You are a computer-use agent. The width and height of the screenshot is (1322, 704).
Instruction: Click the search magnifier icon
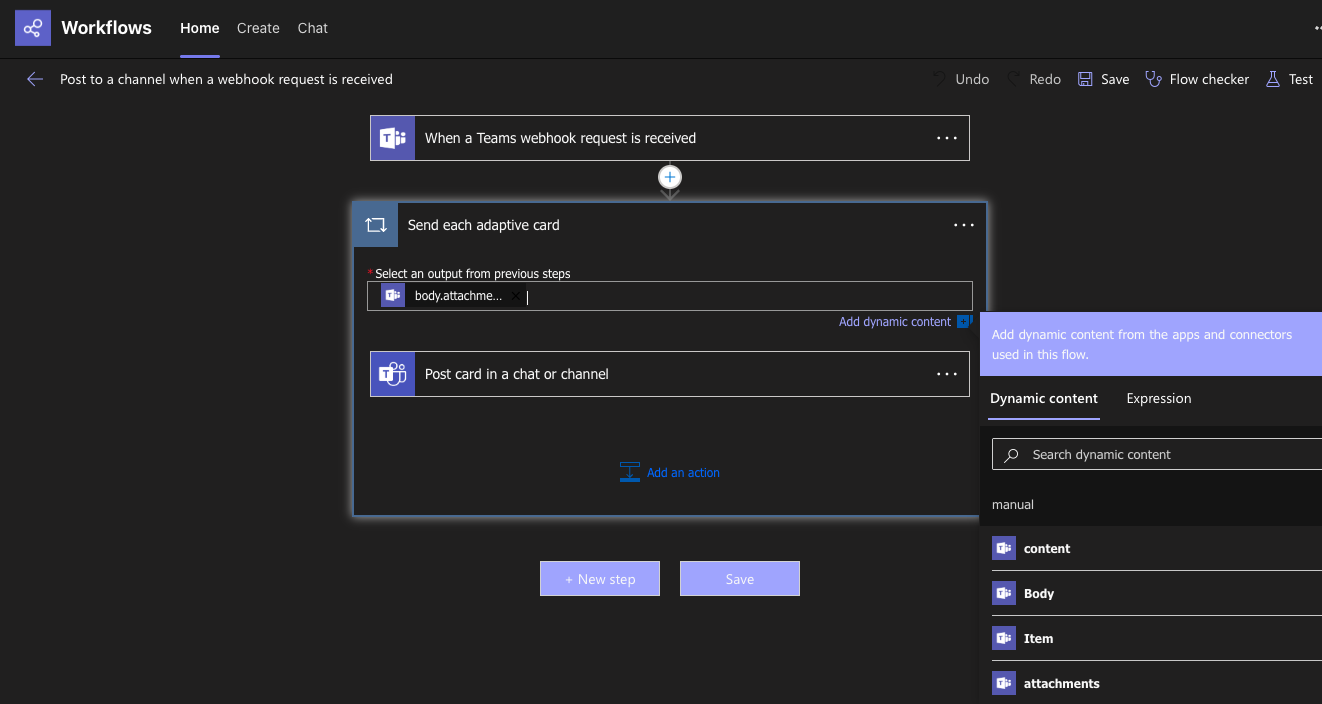tap(1012, 455)
